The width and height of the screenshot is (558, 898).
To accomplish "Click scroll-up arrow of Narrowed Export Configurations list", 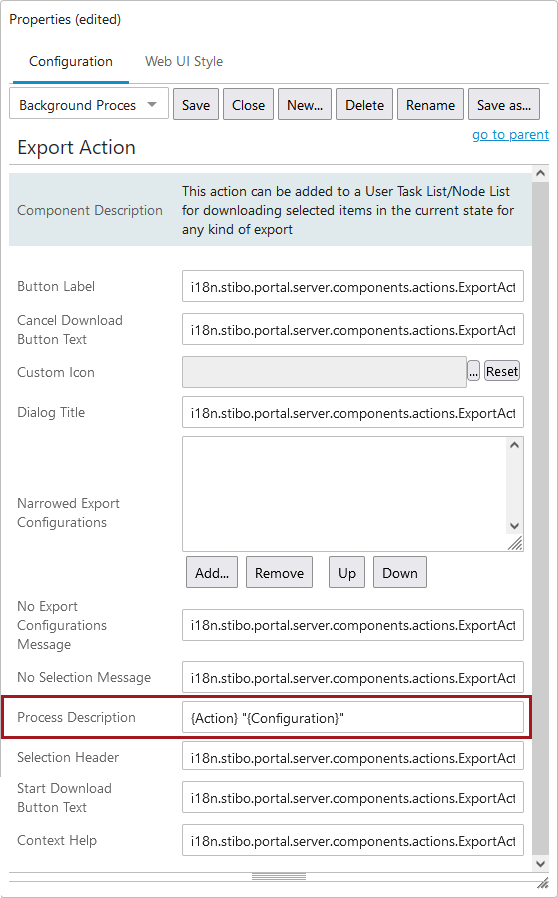I will (x=514, y=445).
